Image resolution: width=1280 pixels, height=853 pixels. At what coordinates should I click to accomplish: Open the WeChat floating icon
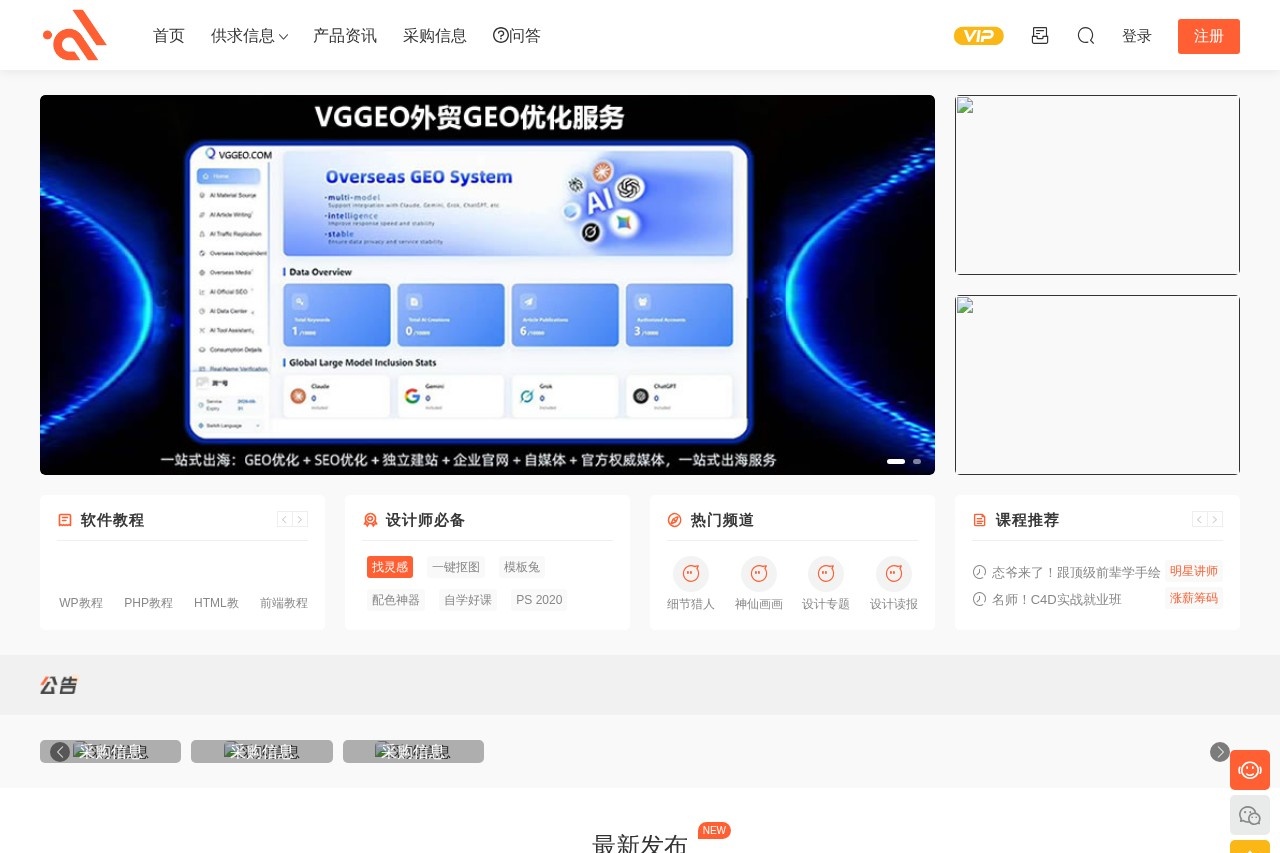pos(1250,815)
